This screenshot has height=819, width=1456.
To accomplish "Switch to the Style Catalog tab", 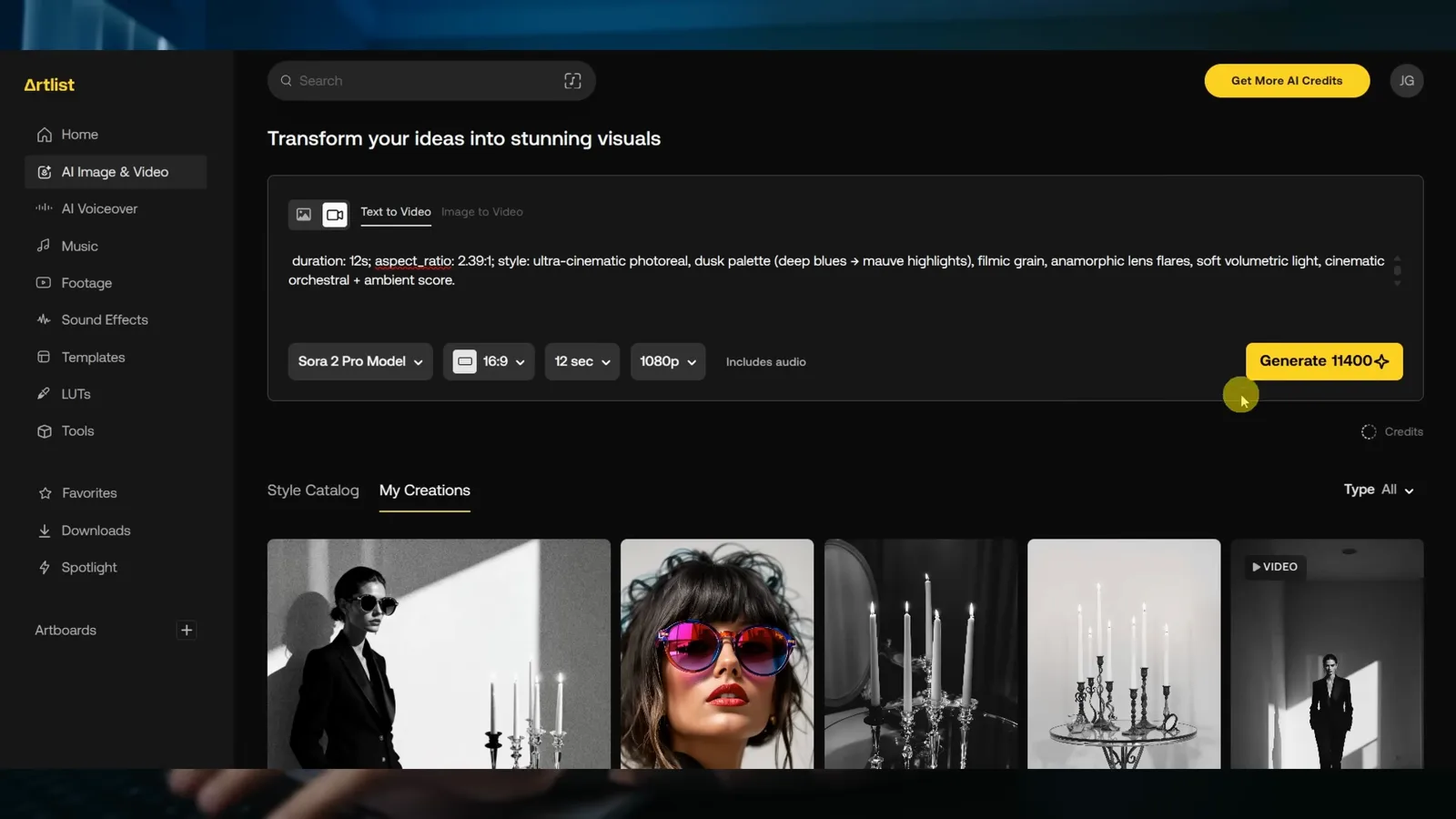I will pyautogui.click(x=313, y=490).
